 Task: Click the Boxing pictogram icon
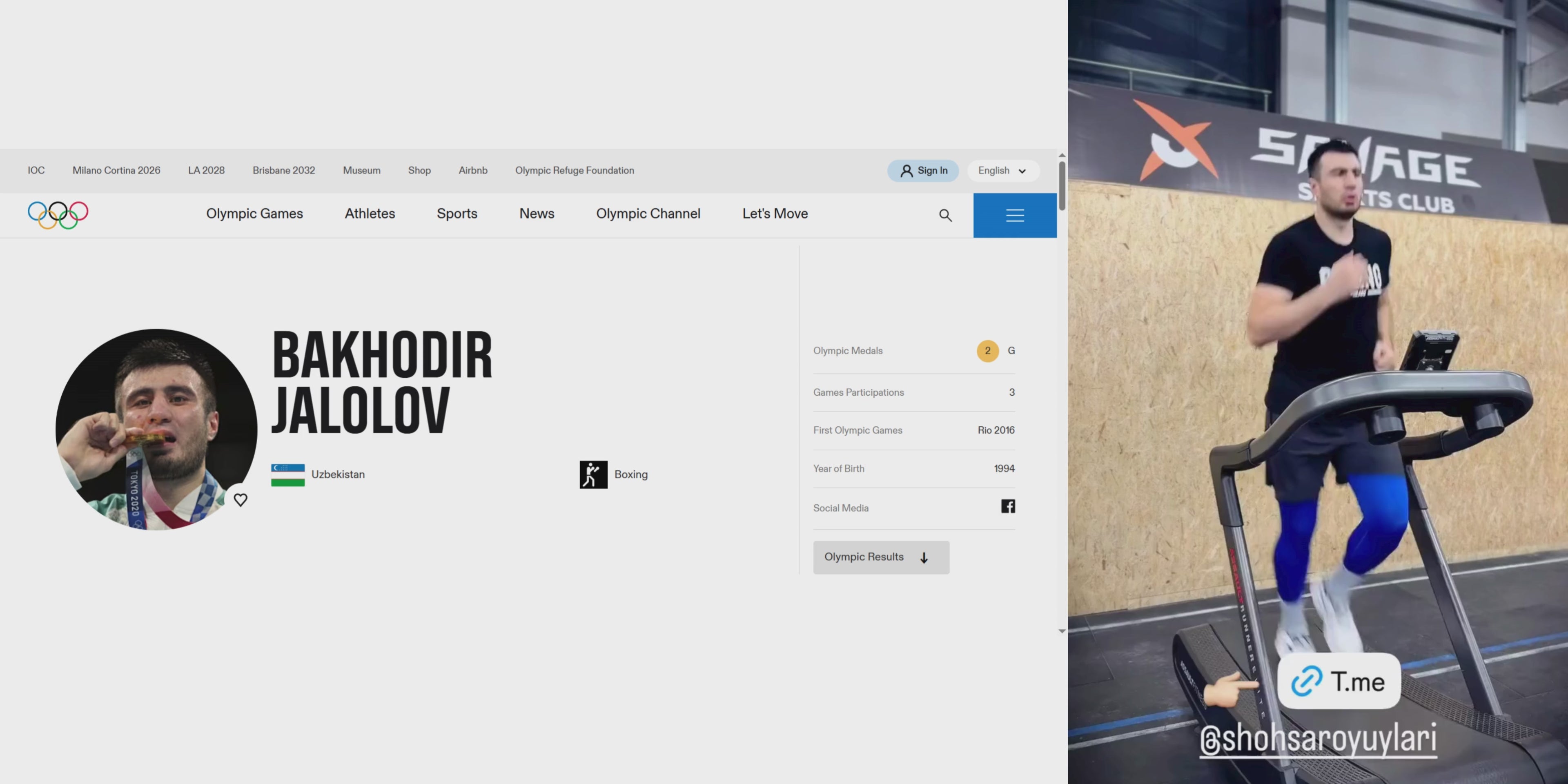593,475
